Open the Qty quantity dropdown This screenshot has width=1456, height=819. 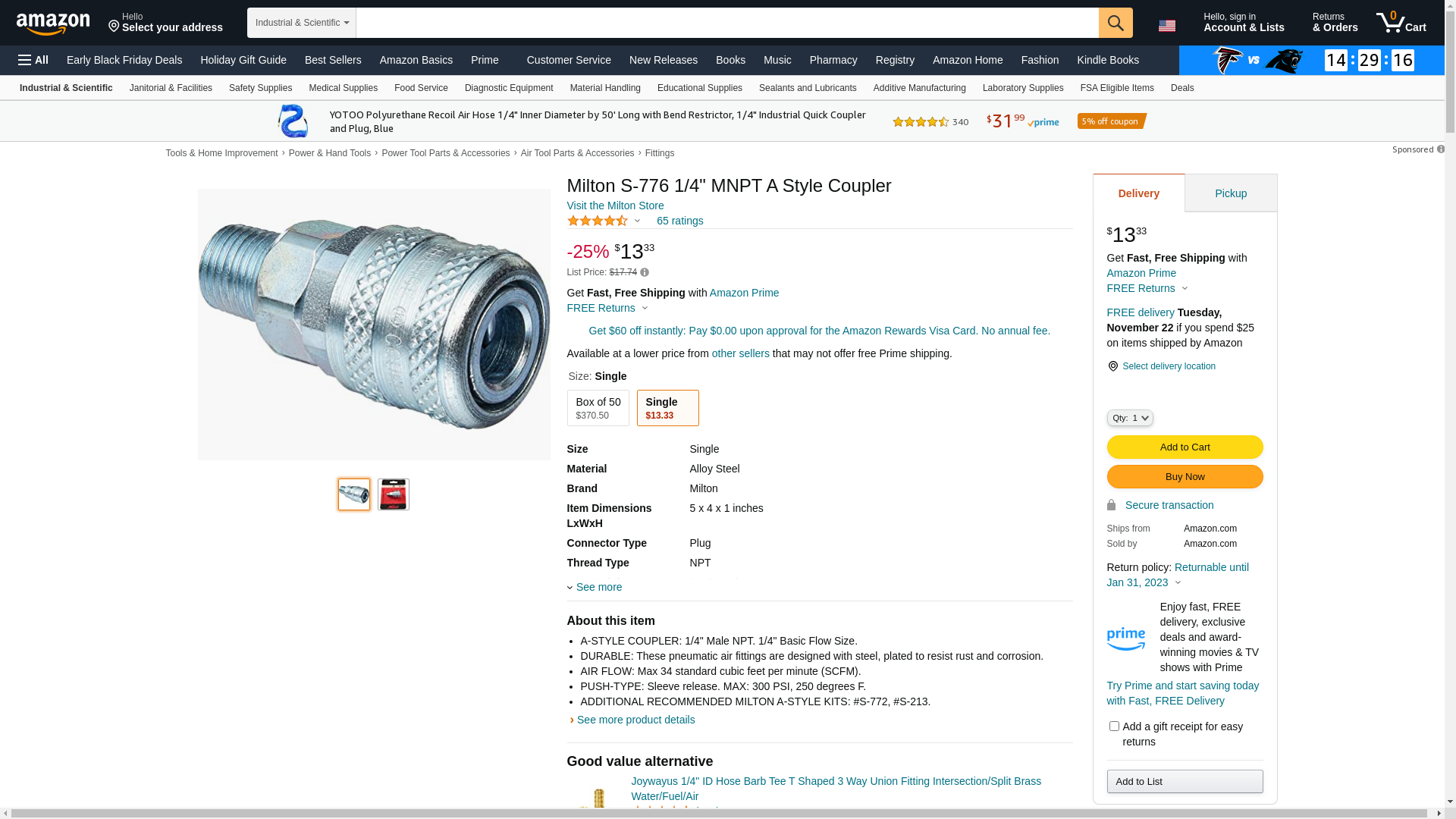coord(1130,418)
